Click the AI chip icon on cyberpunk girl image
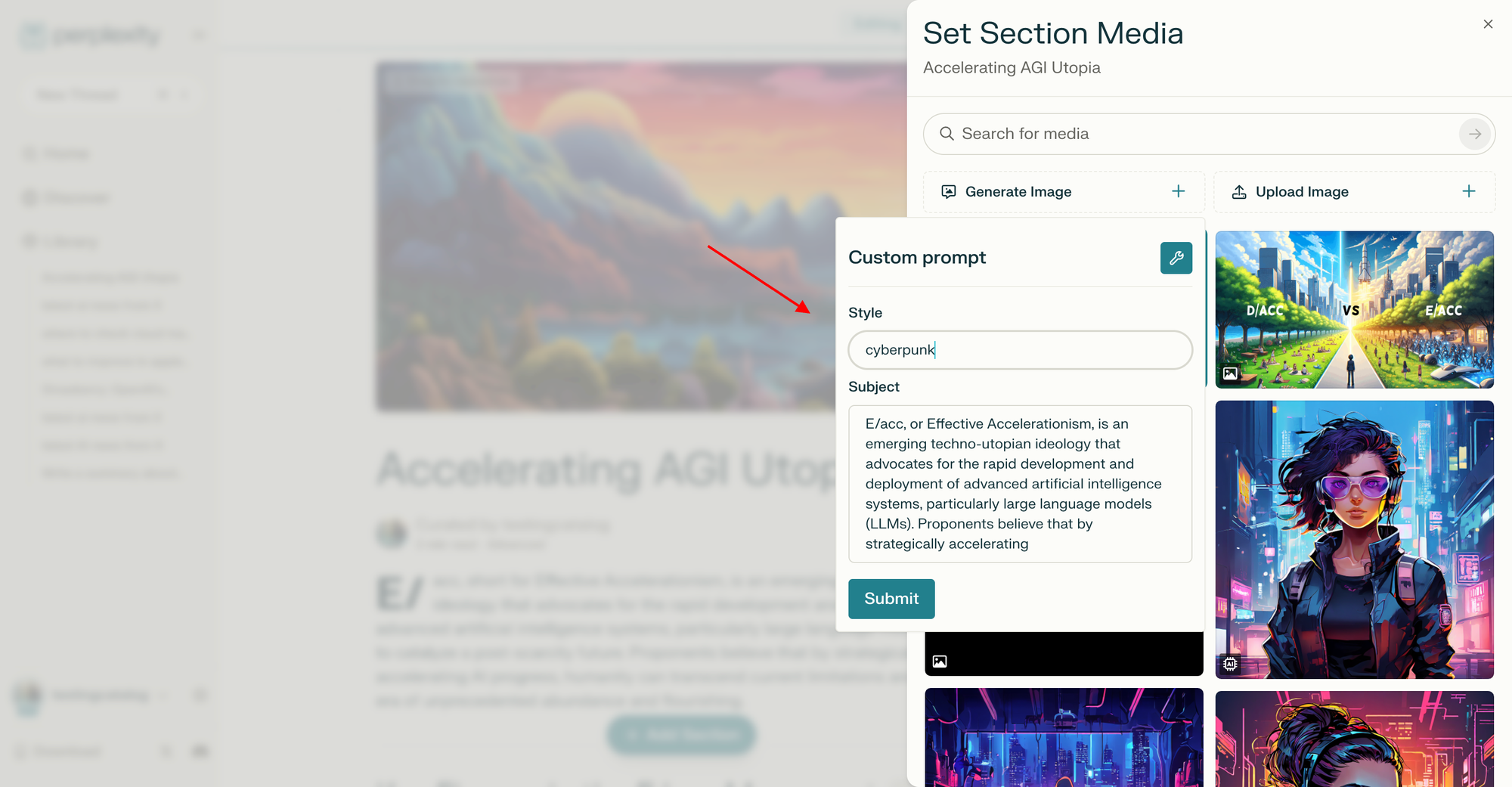The height and width of the screenshot is (787, 1512). click(1231, 664)
